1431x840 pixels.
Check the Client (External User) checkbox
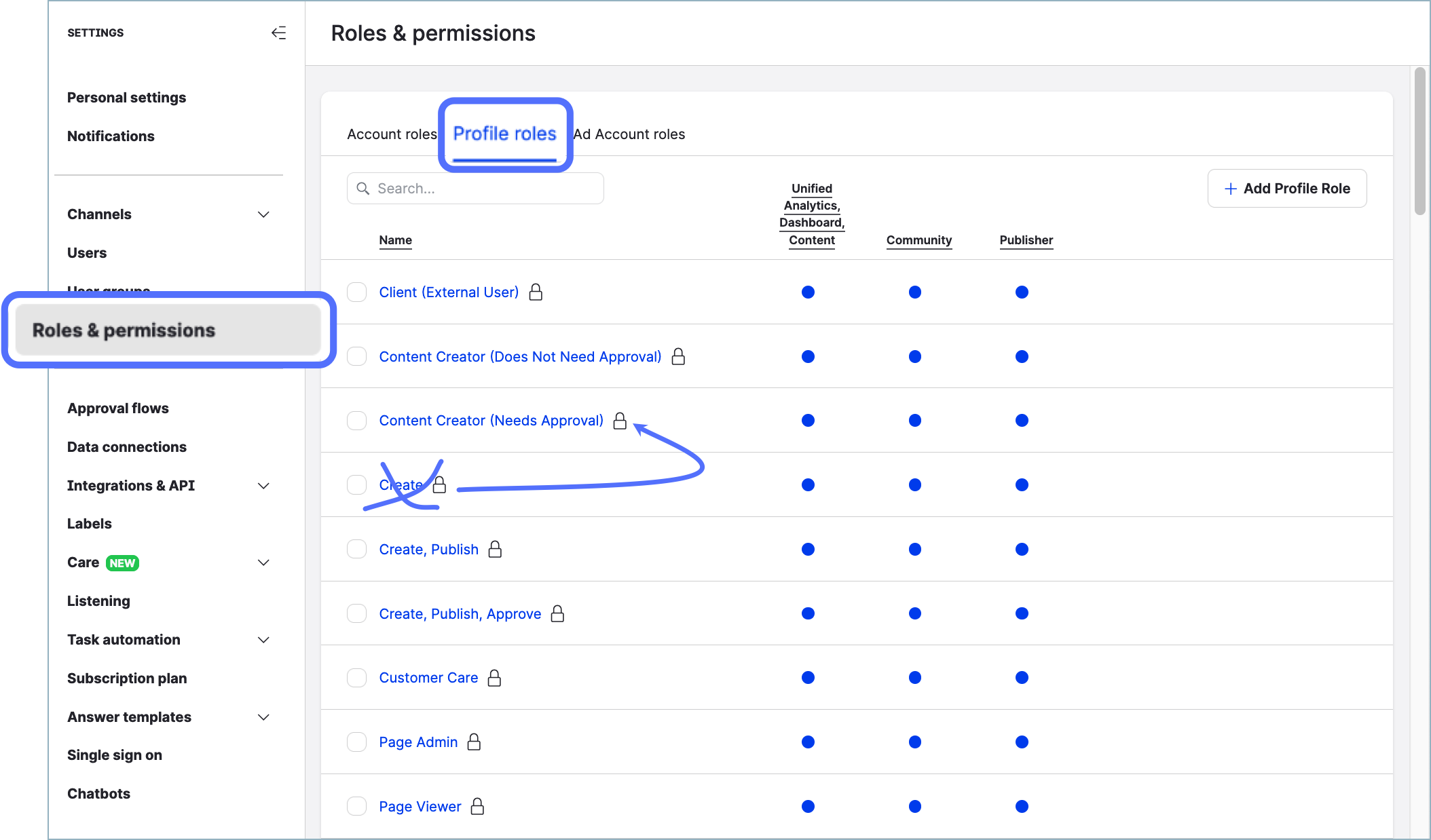click(x=356, y=292)
